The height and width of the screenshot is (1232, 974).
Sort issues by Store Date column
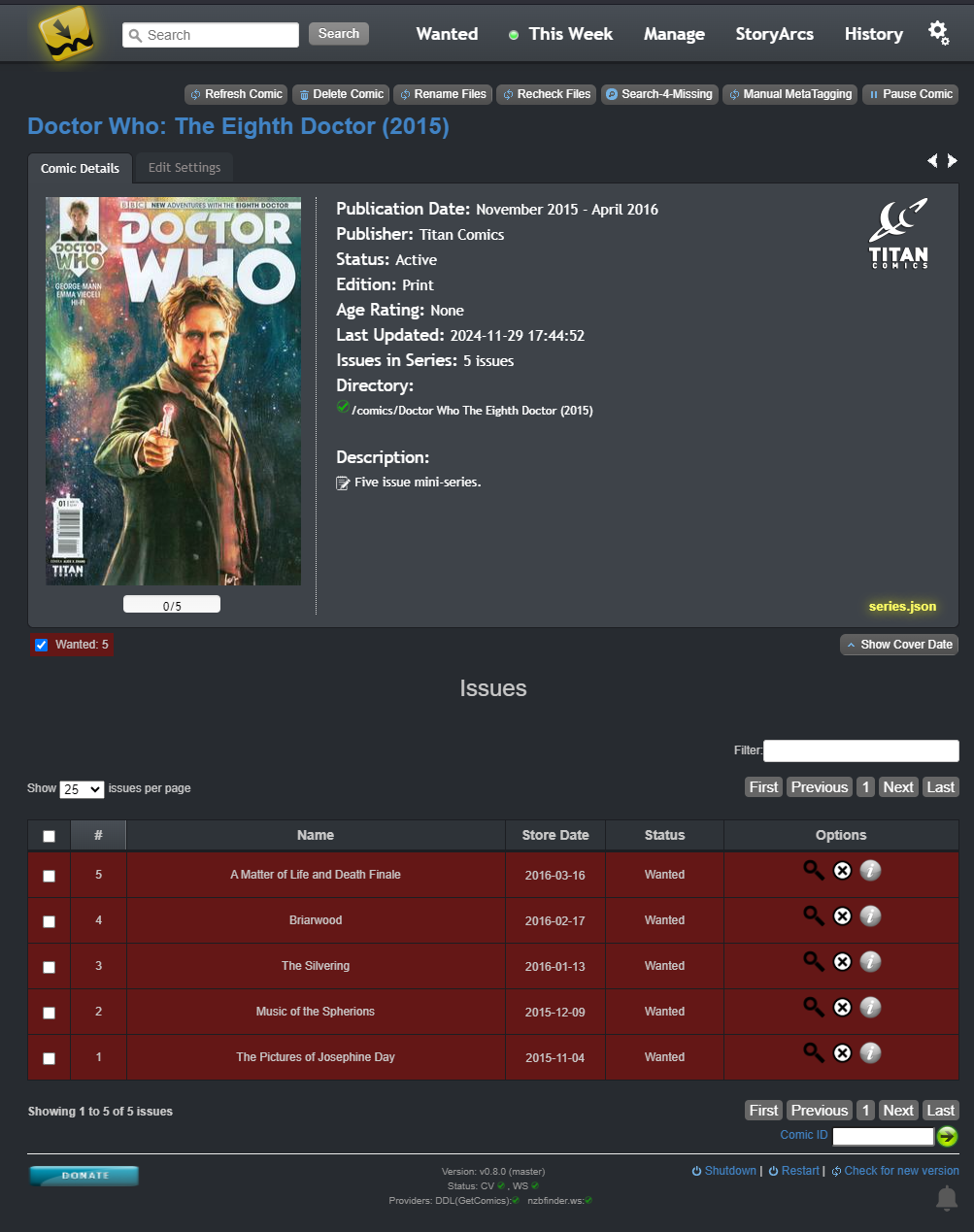[554, 835]
